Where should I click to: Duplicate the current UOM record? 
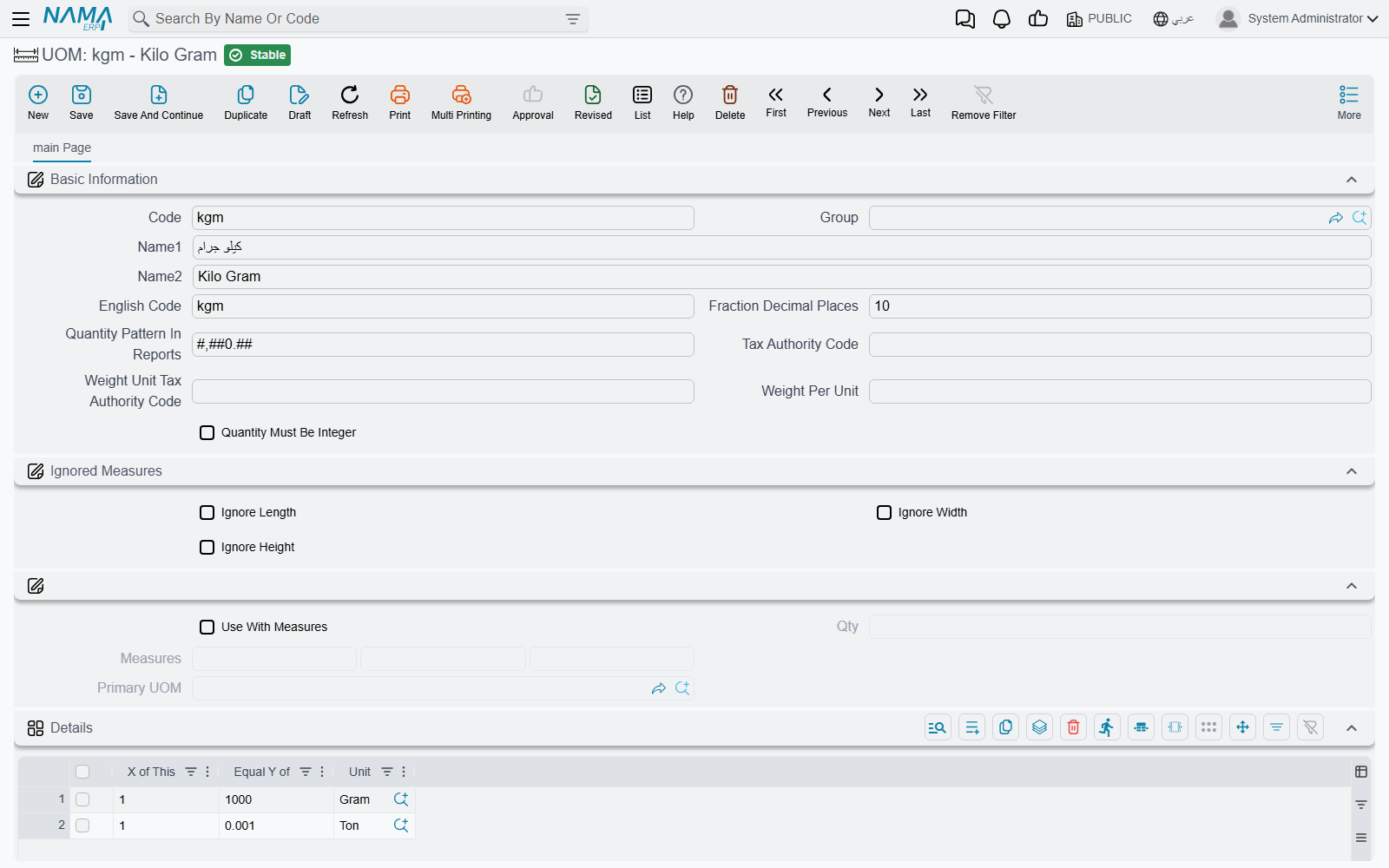click(x=246, y=102)
